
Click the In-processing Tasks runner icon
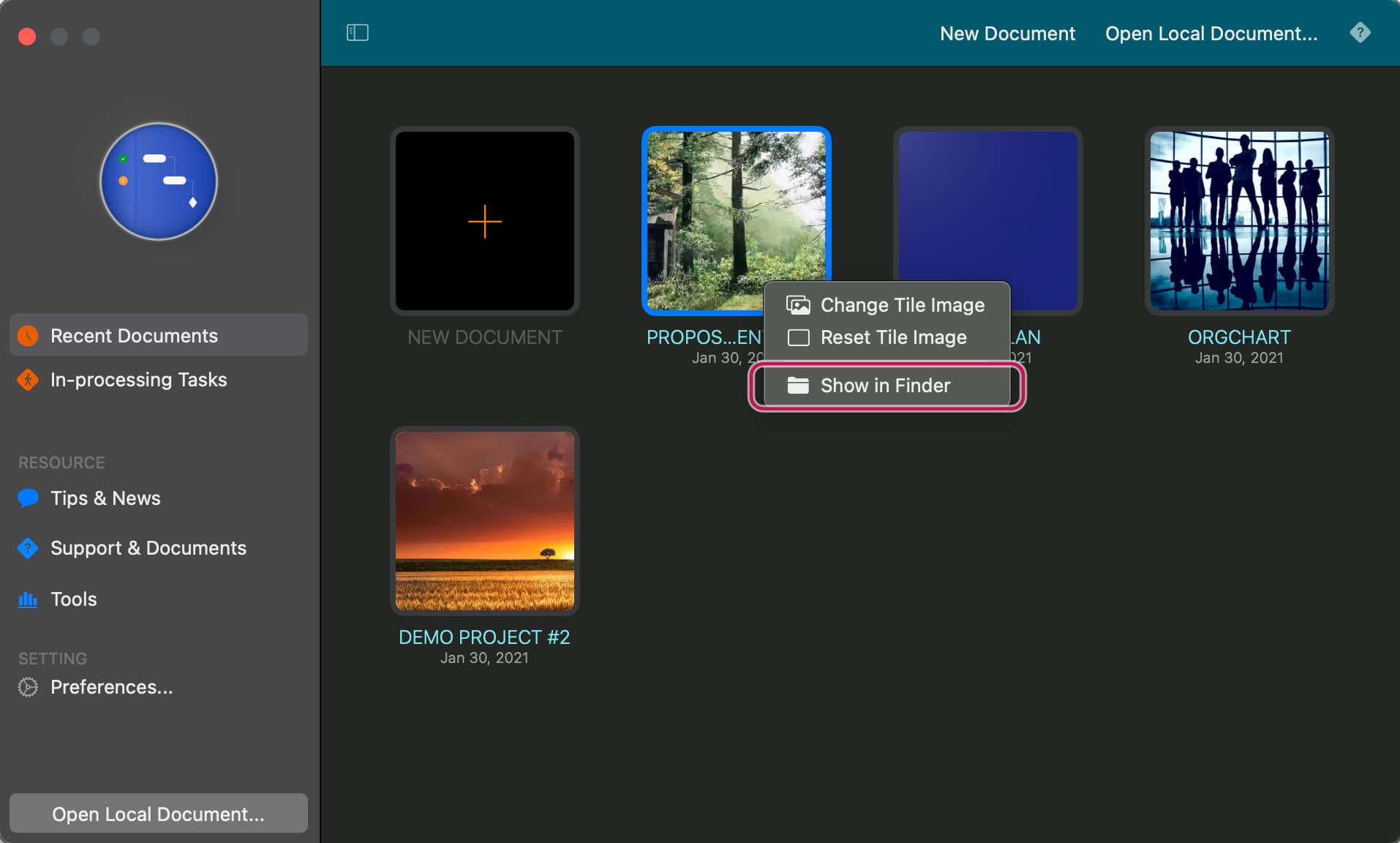pos(28,380)
